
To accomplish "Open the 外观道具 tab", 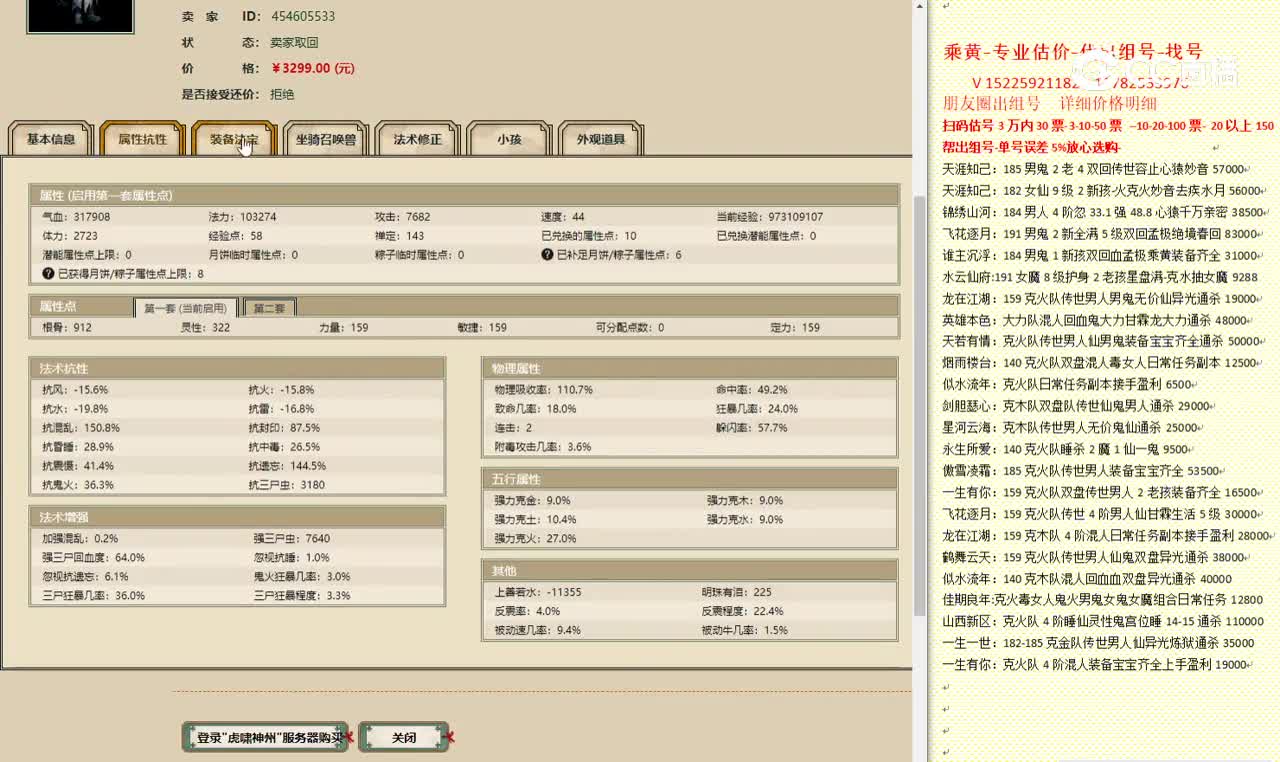I will click(601, 139).
